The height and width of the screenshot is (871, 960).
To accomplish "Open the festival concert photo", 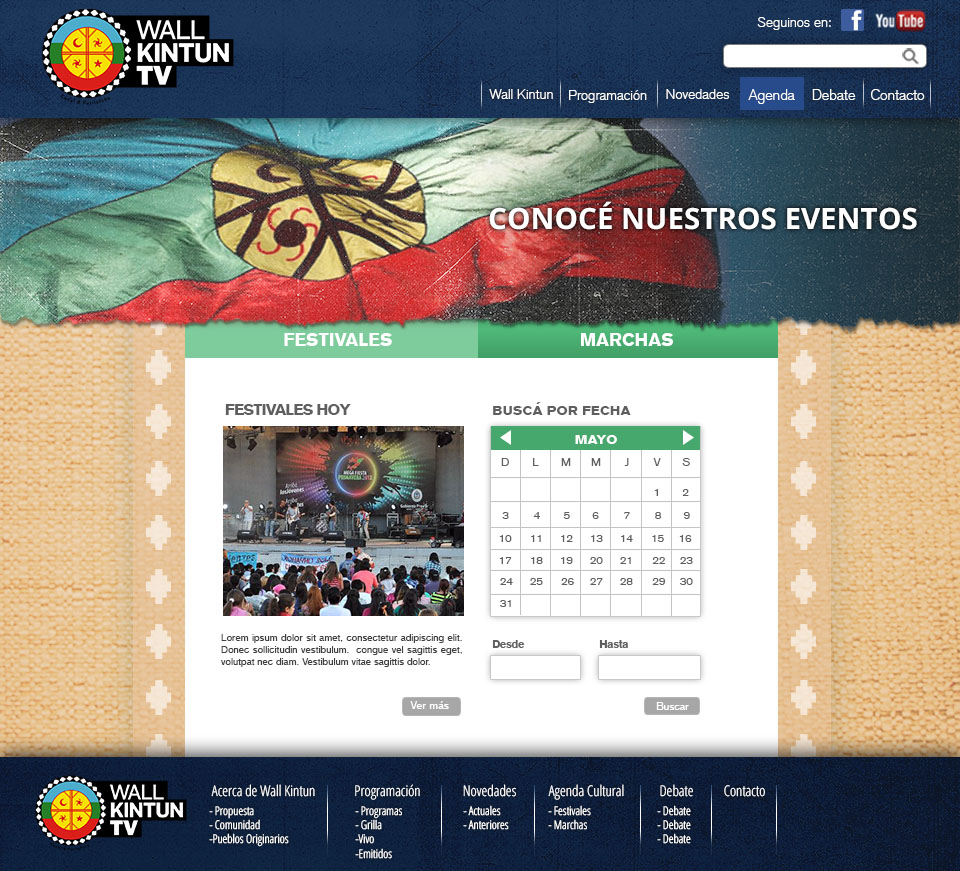I will 343,521.
